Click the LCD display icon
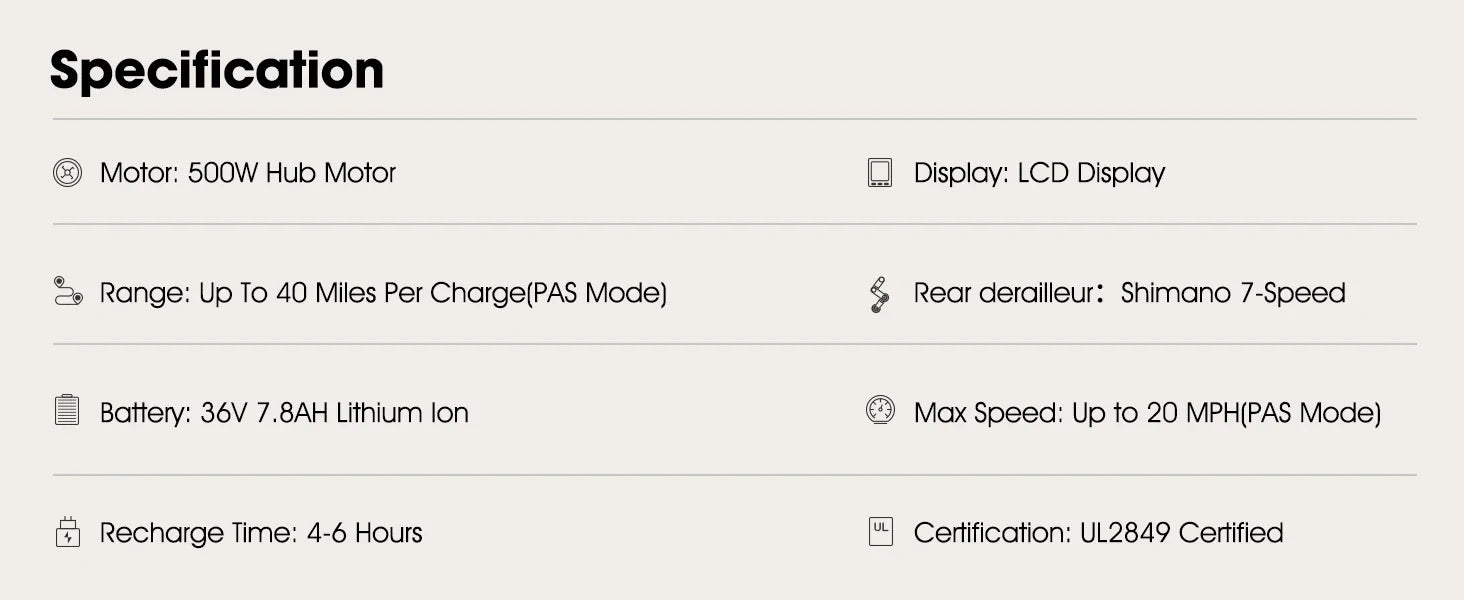This screenshot has width=1464, height=600. pyautogui.click(x=880, y=173)
